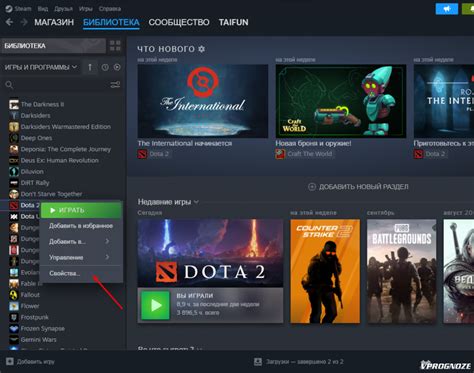Switch to the СООБЩЕСТВО tab

(x=179, y=22)
